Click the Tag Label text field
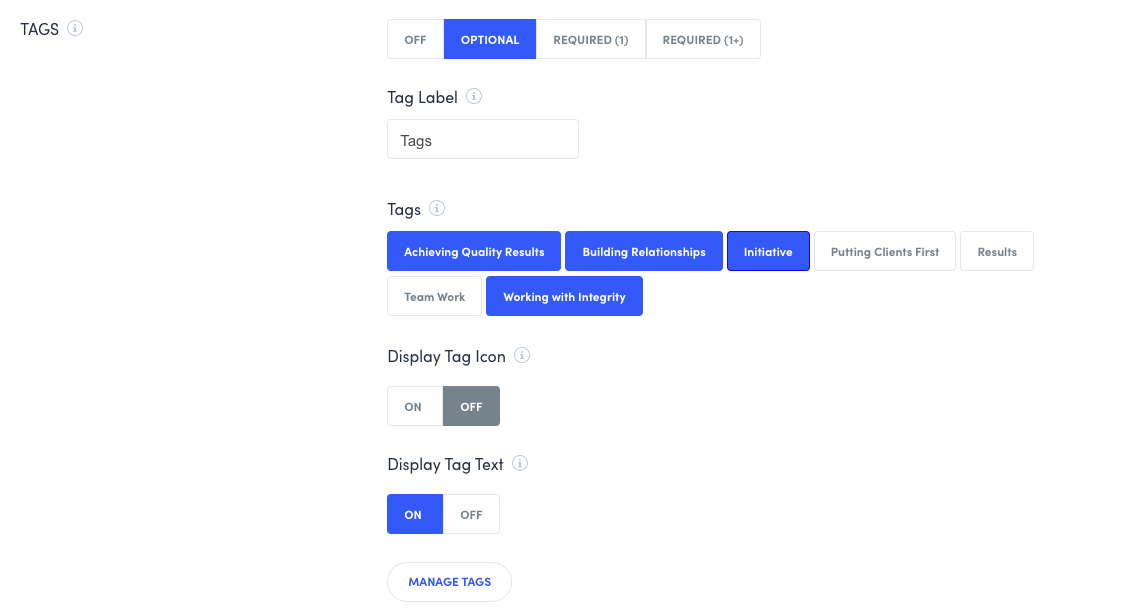 [483, 140]
